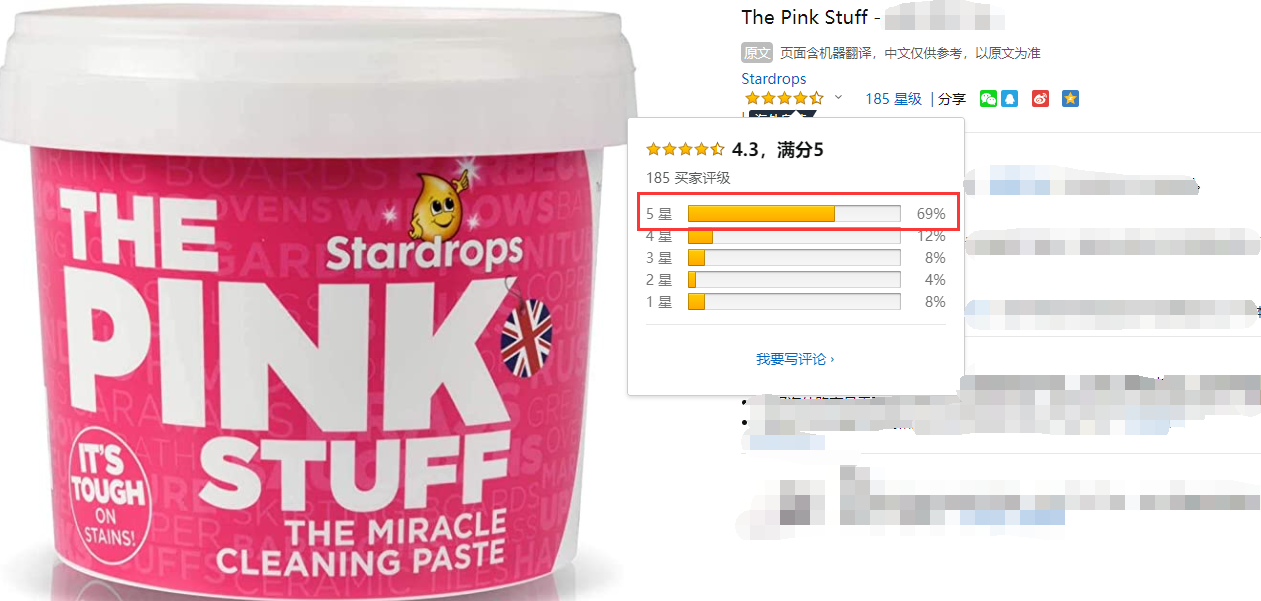Viewport: 1261px width, 601px height.
Task: Select the 1 星 rating bar
Action: pyautogui.click(x=794, y=302)
